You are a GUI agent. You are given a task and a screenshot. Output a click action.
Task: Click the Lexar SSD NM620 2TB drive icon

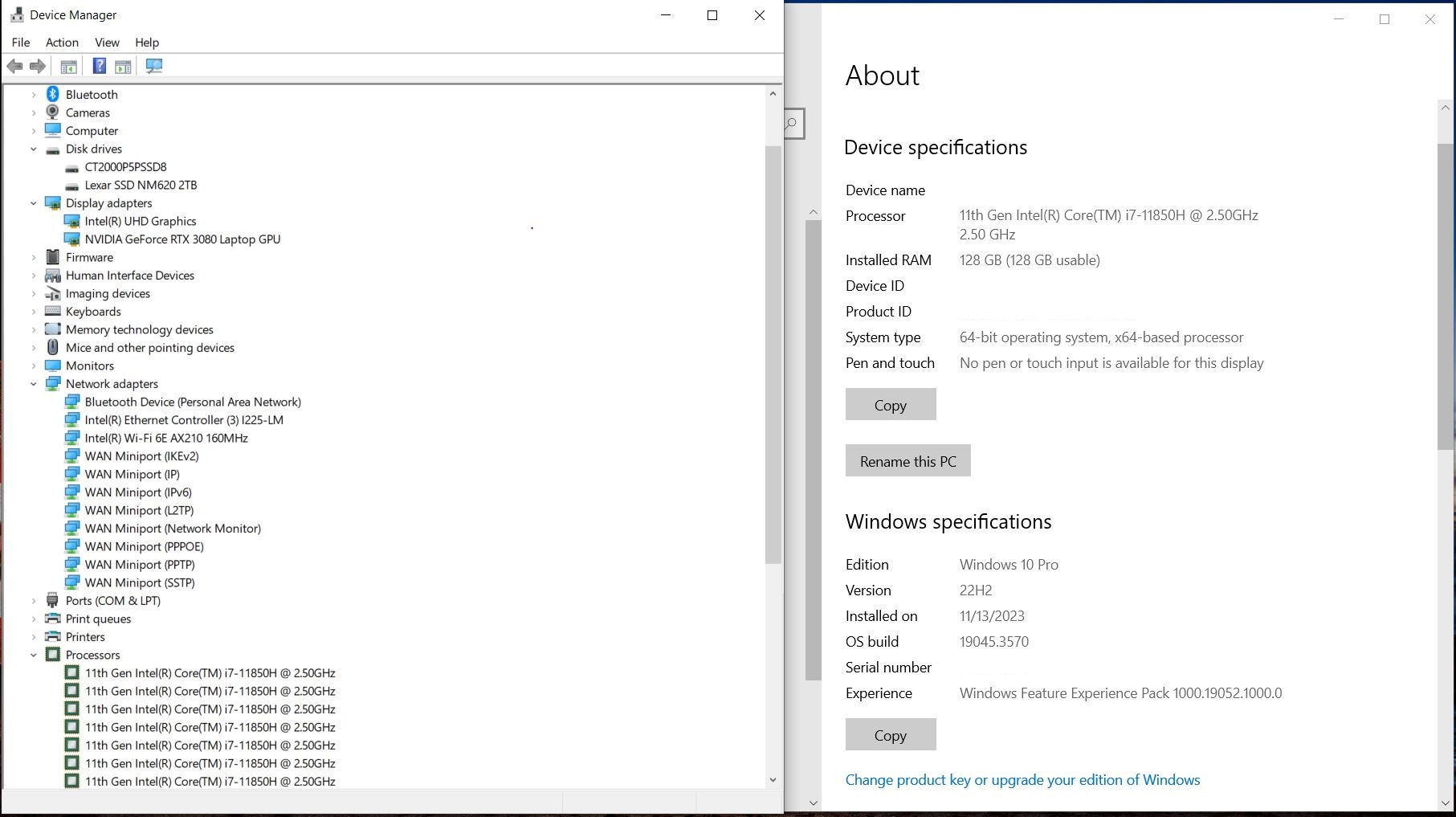click(x=72, y=186)
